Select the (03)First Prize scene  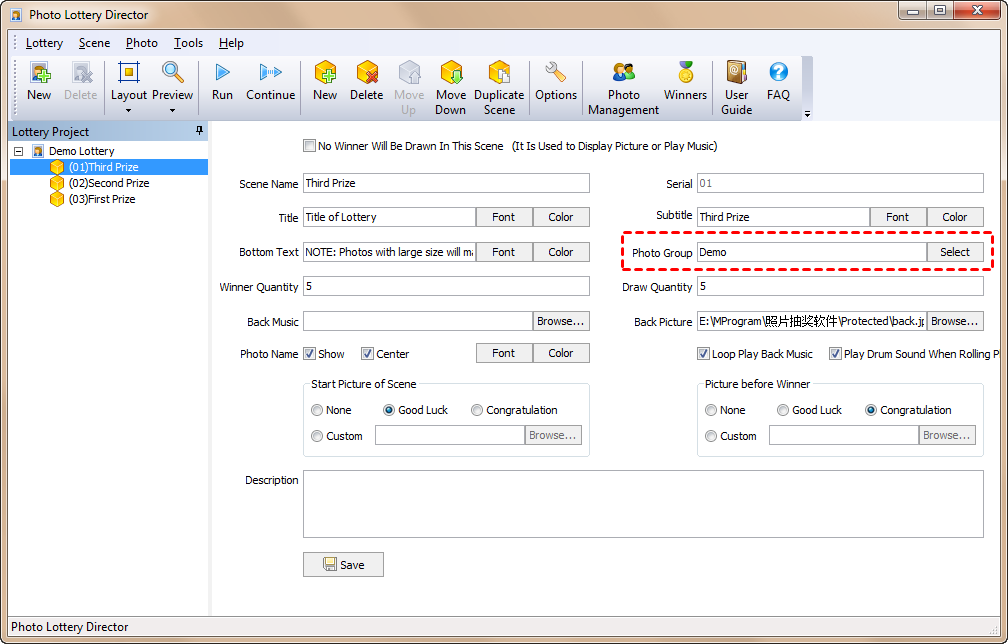click(x=102, y=199)
